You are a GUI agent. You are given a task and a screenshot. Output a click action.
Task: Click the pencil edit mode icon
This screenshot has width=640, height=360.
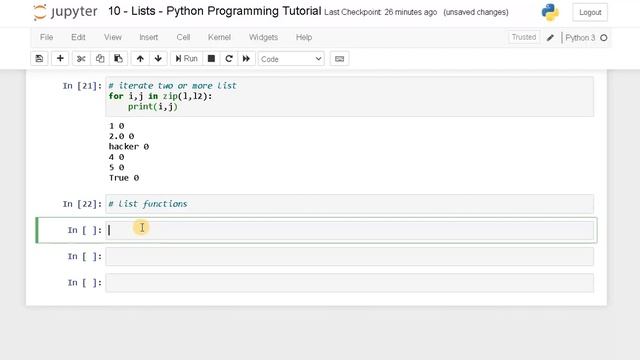(550, 38)
